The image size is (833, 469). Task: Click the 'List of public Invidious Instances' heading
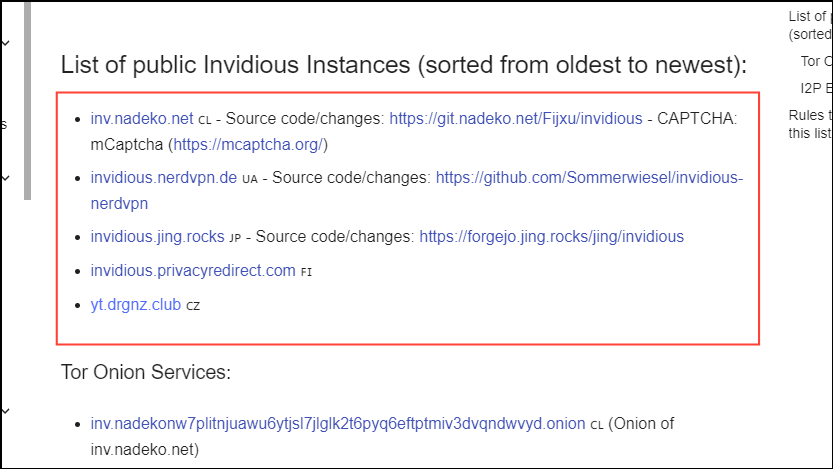tap(404, 65)
